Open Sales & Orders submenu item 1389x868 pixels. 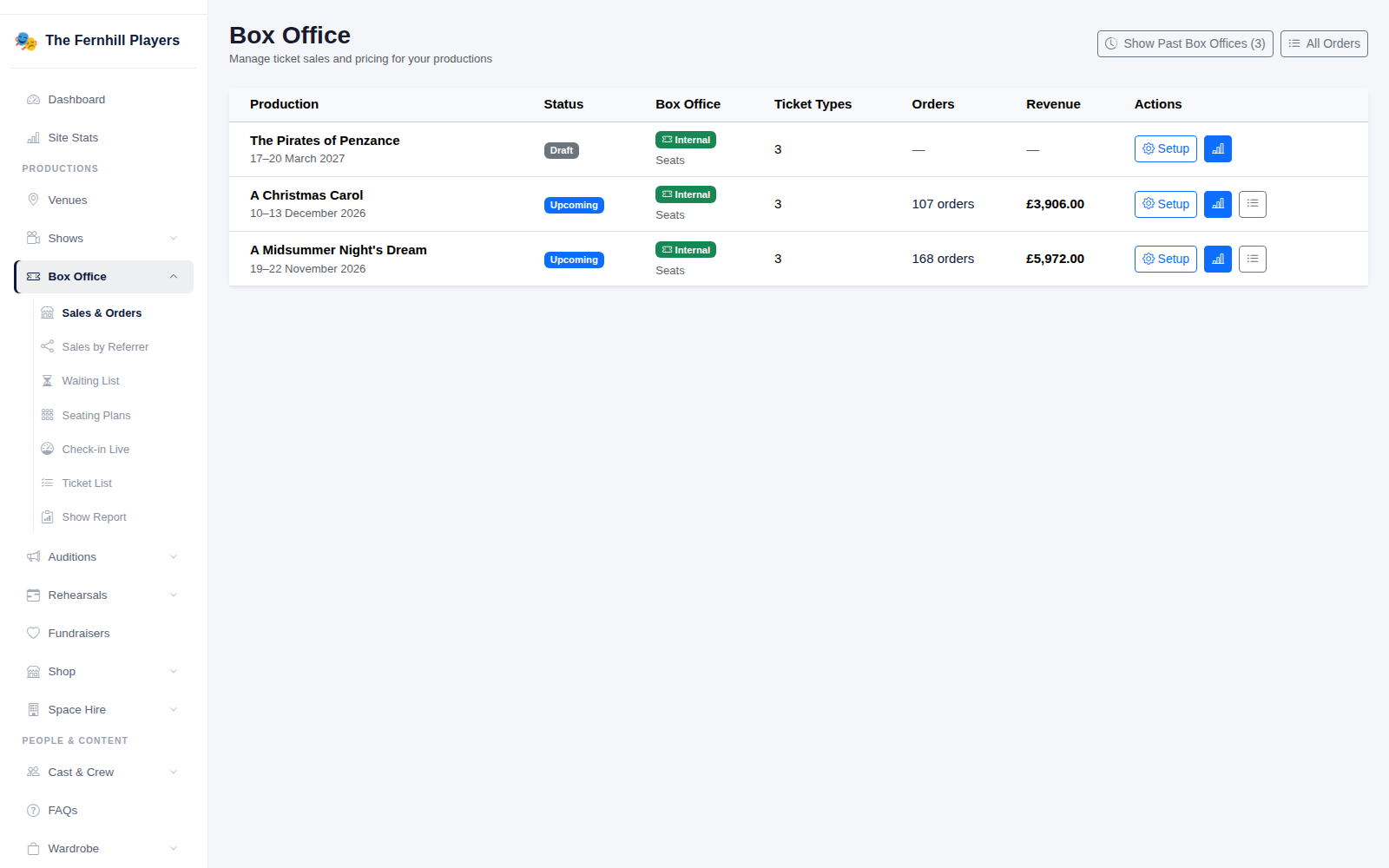pyautogui.click(x=113, y=313)
